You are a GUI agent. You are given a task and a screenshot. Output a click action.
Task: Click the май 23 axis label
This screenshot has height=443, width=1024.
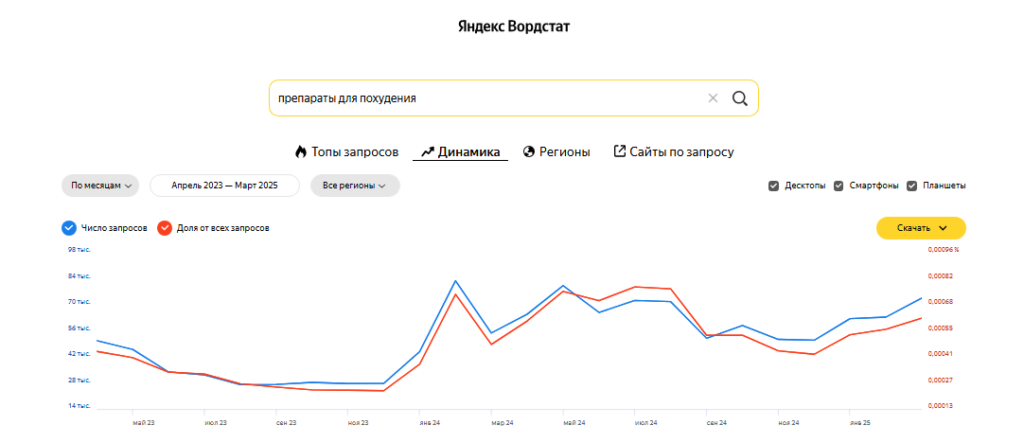point(143,423)
